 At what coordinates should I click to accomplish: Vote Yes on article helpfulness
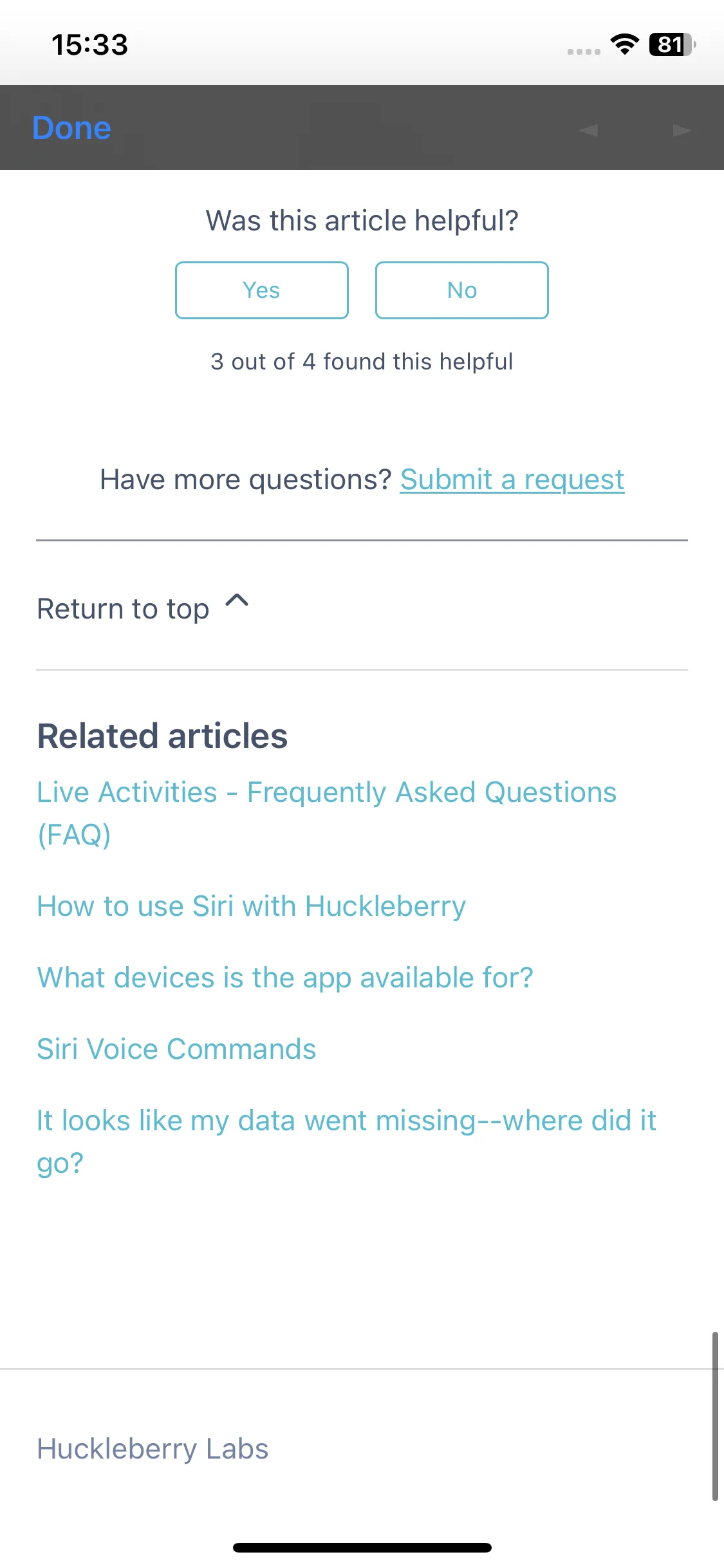pyautogui.click(x=262, y=290)
